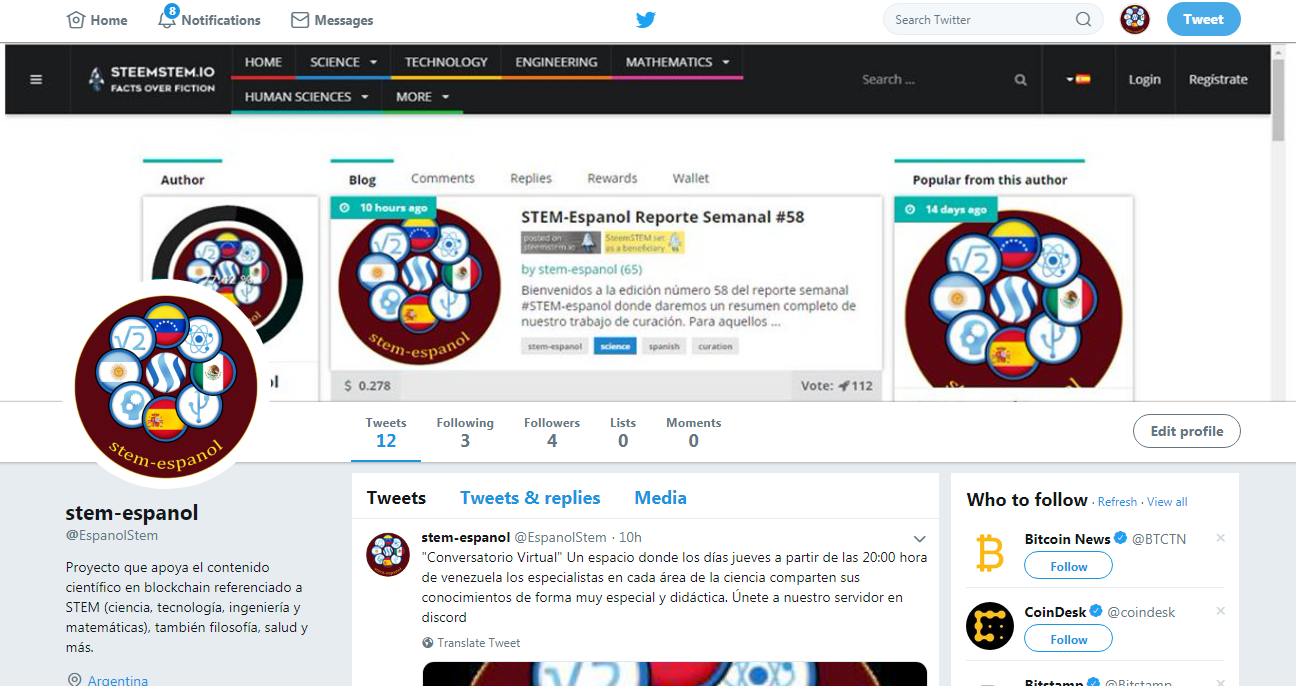Dismiss Bitcoin News suggestion

1220,538
